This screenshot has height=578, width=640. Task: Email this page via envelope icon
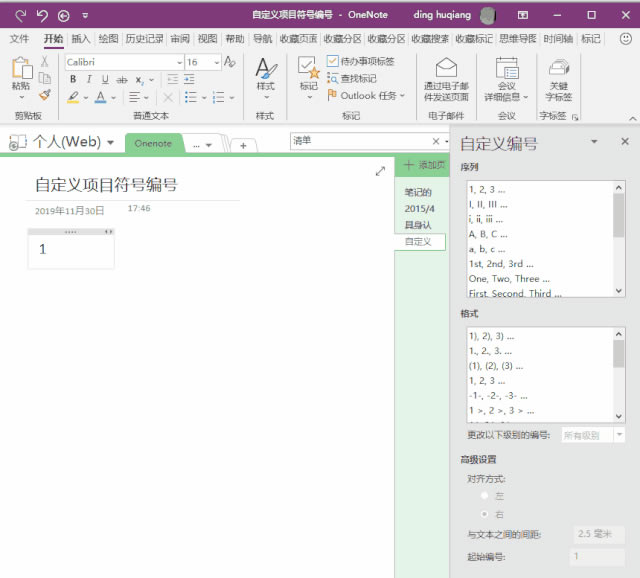pos(446,68)
